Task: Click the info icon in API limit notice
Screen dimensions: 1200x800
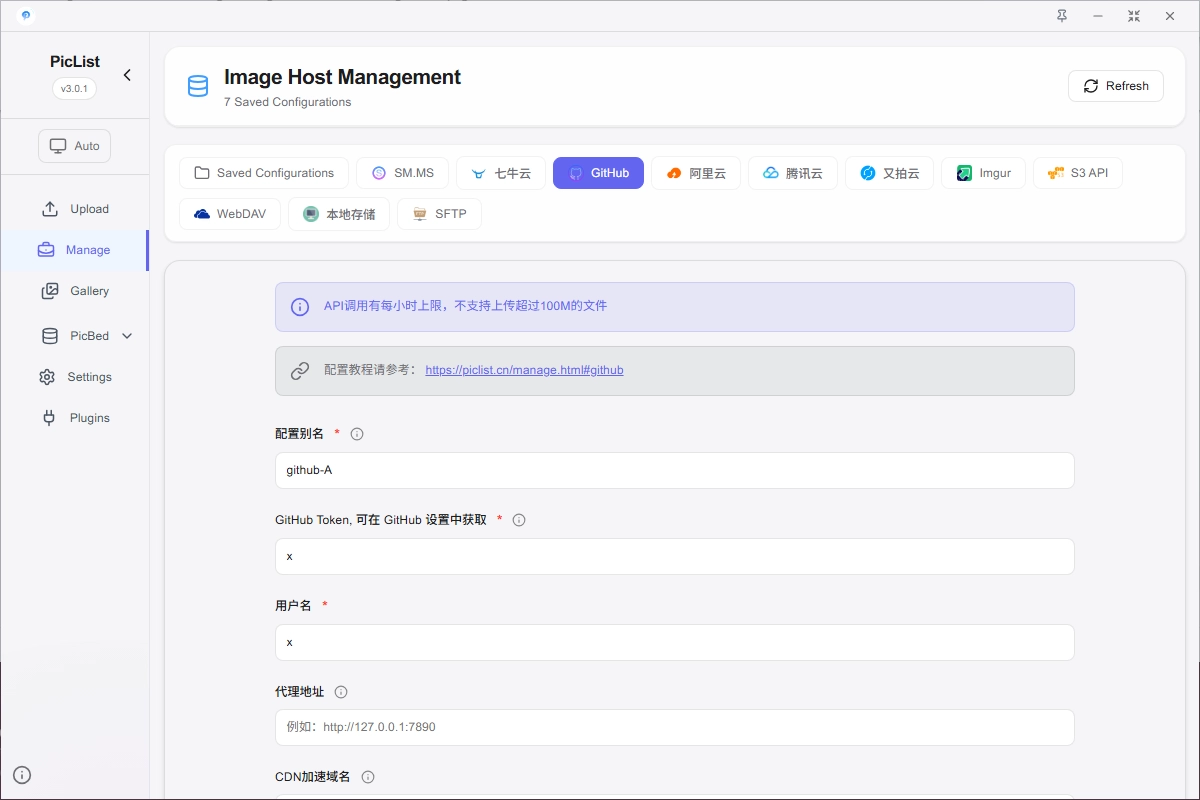Action: click(x=300, y=307)
